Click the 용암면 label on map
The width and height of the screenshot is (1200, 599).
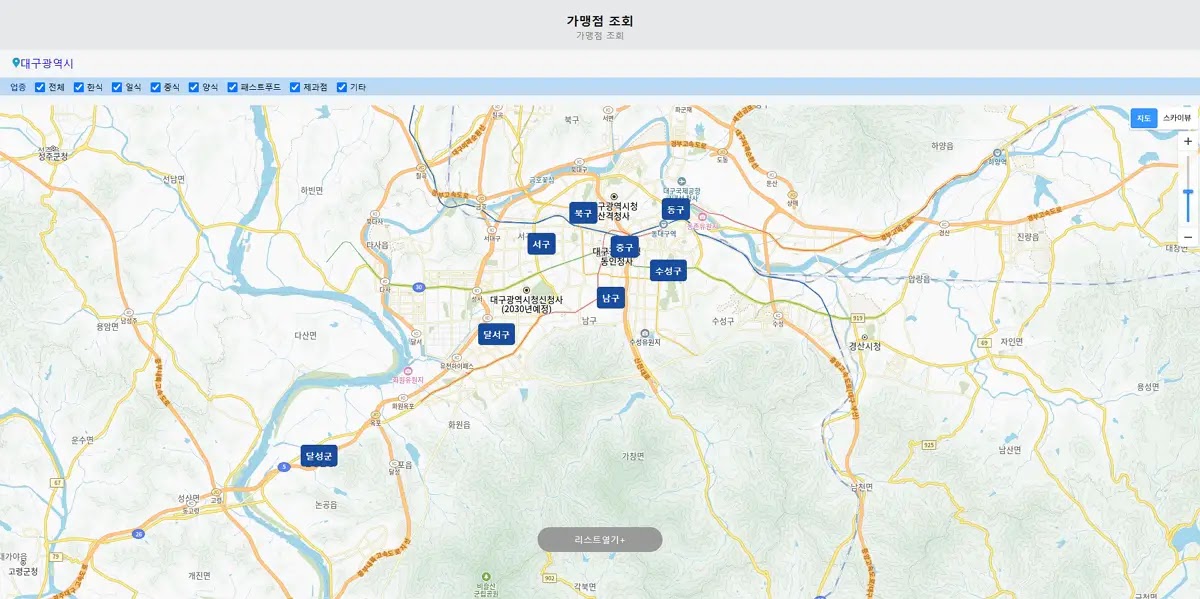[106, 326]
